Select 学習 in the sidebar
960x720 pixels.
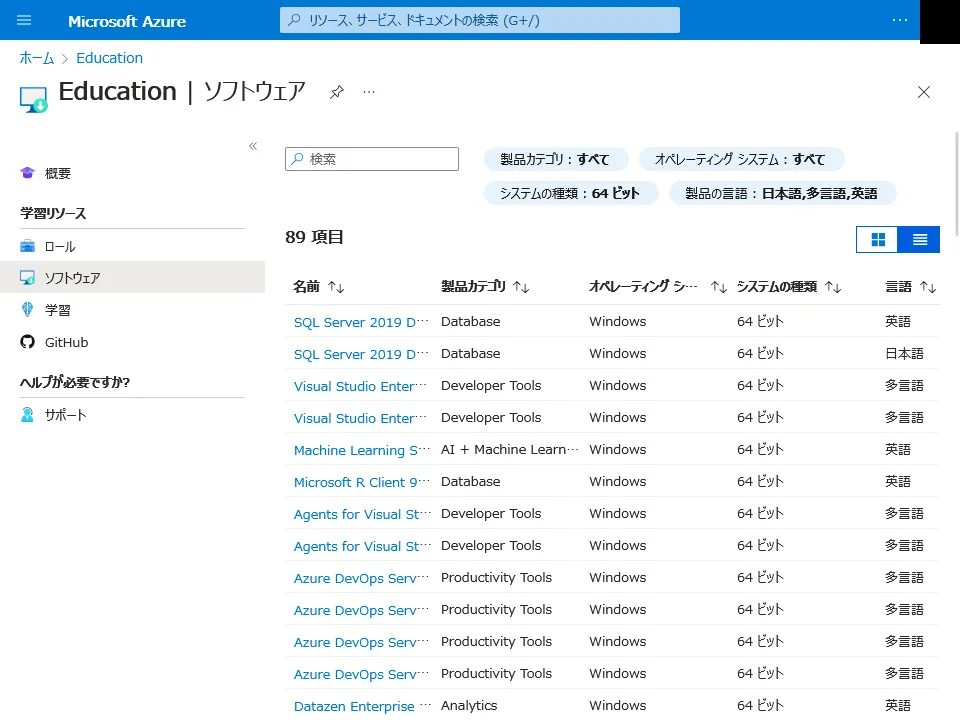(x=58, y=310)
